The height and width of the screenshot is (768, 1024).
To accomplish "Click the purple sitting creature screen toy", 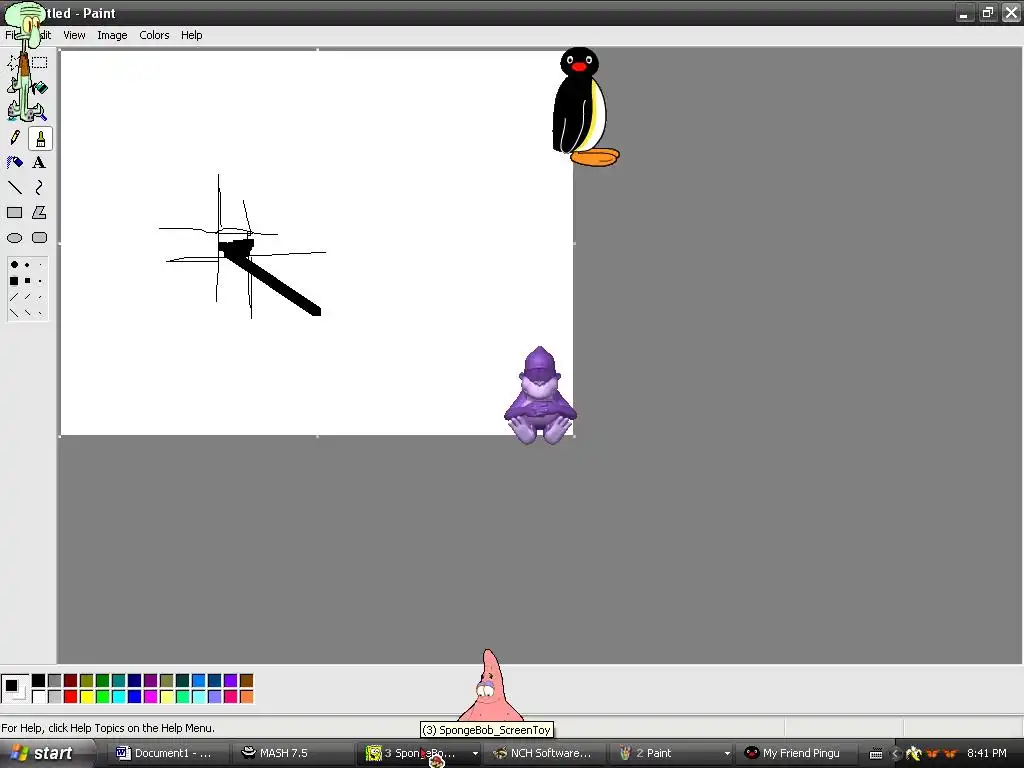I will [x=540, y=396].
